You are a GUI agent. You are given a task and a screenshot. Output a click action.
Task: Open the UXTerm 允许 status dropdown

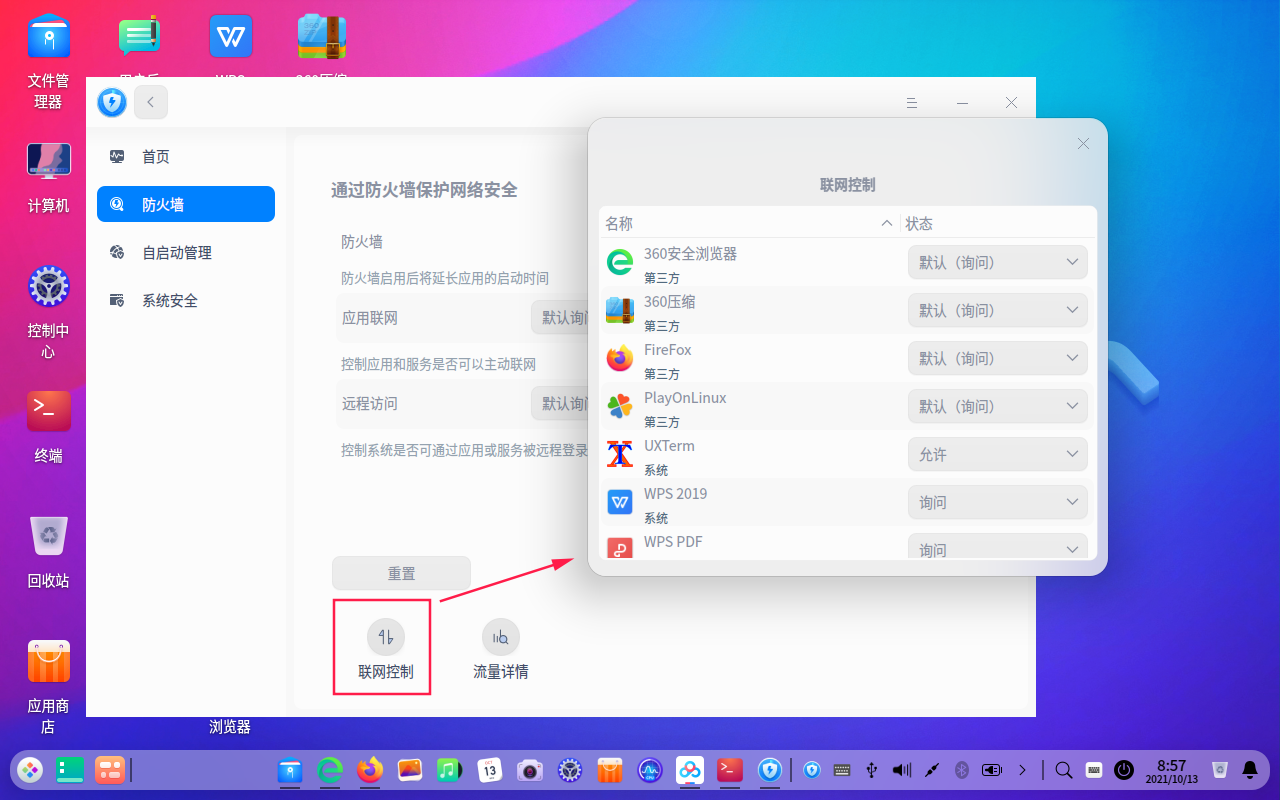click(x=998, y=454)
